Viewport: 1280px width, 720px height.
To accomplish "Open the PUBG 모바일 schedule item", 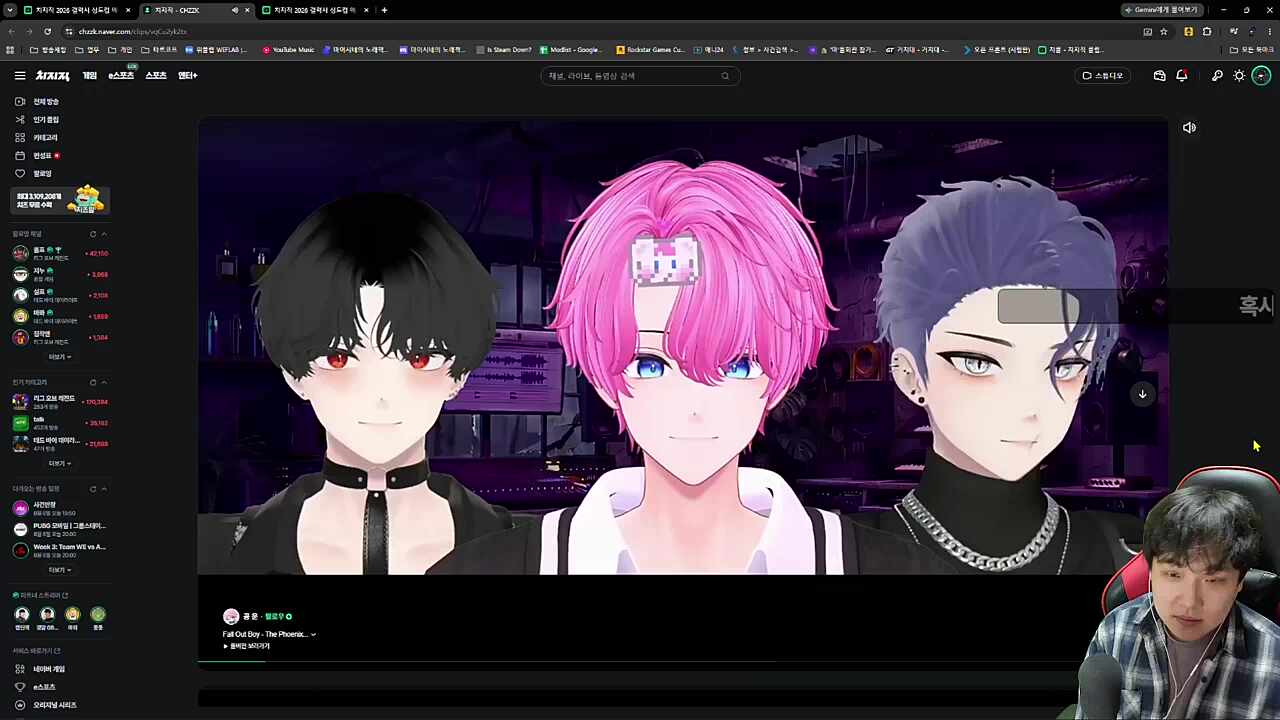I will point(60,529).
